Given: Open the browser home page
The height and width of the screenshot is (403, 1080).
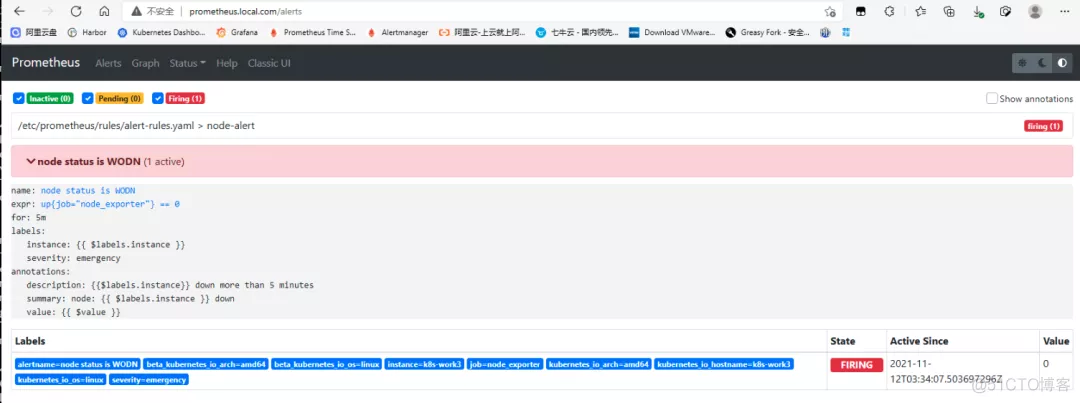Looking at the screenshot, I should click(104, 12).
